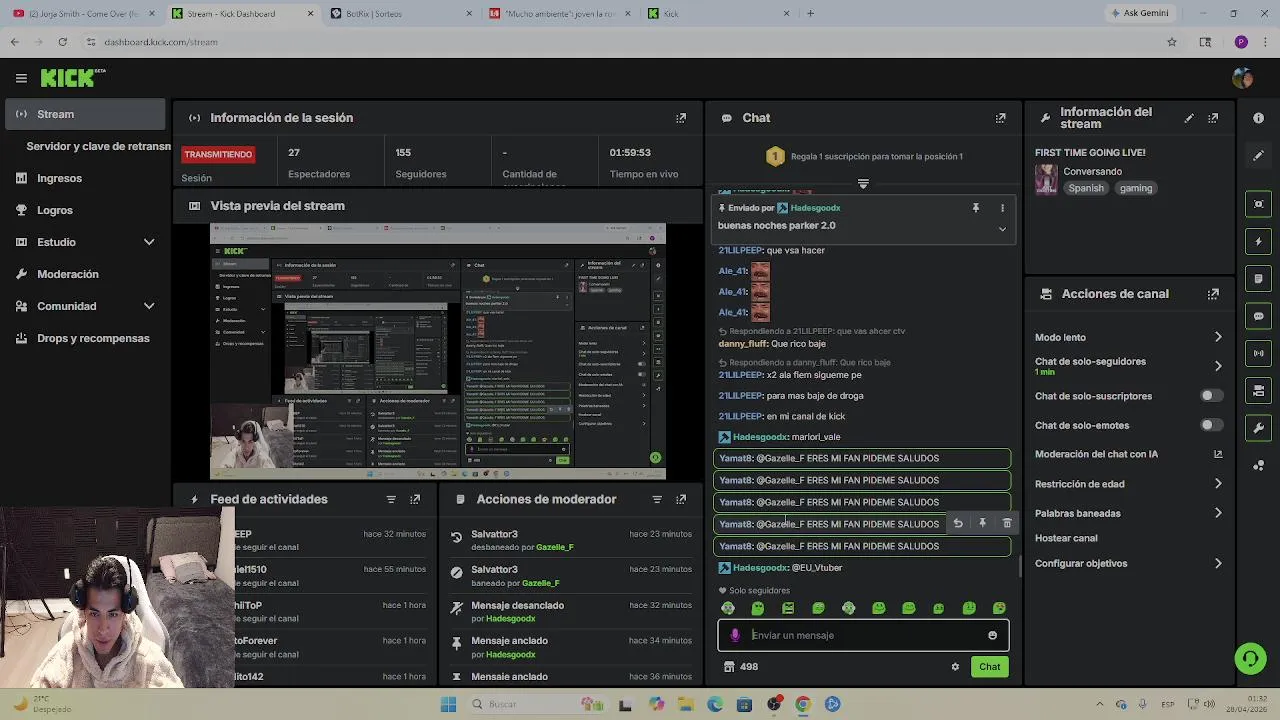Click the chat bubble icon in right sidebar
Viewport: 1280px width, 720px height.
tap(1258, 316)
